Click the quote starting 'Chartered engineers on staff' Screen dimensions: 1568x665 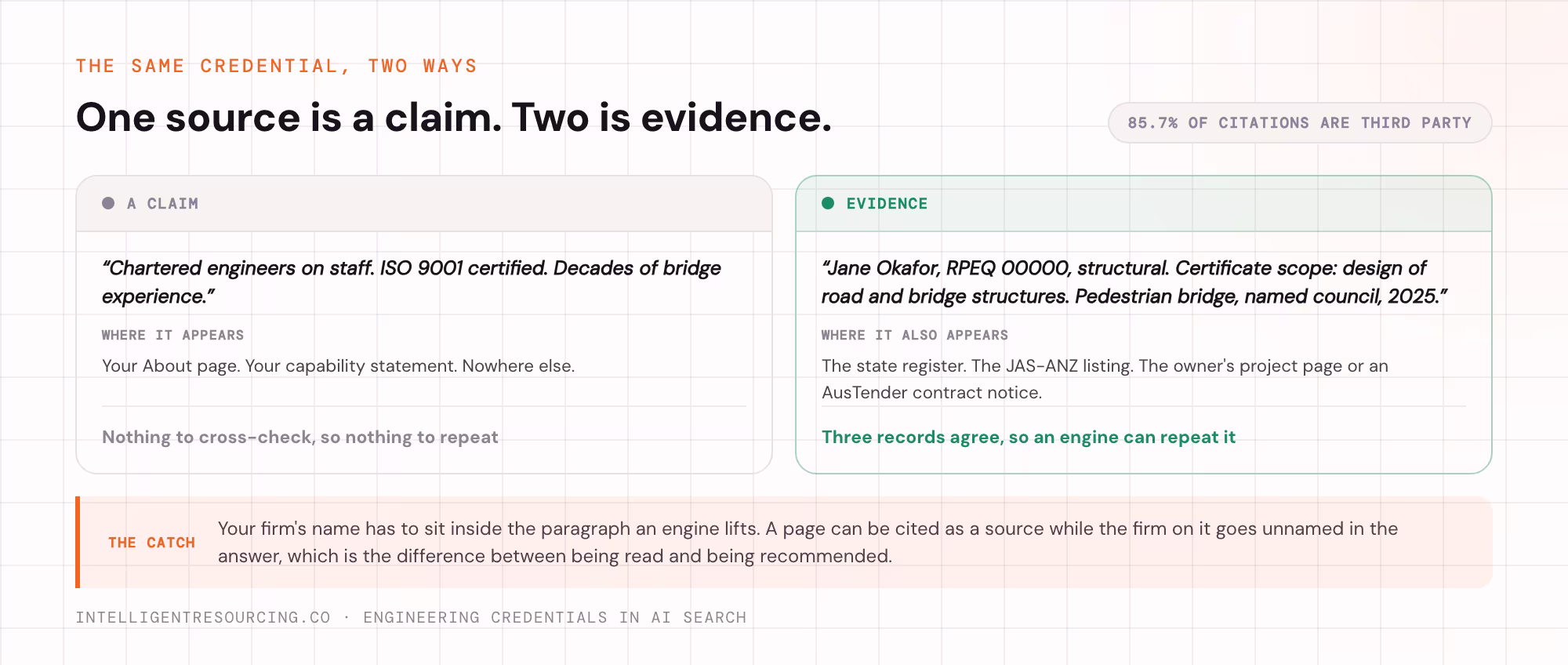412,282
